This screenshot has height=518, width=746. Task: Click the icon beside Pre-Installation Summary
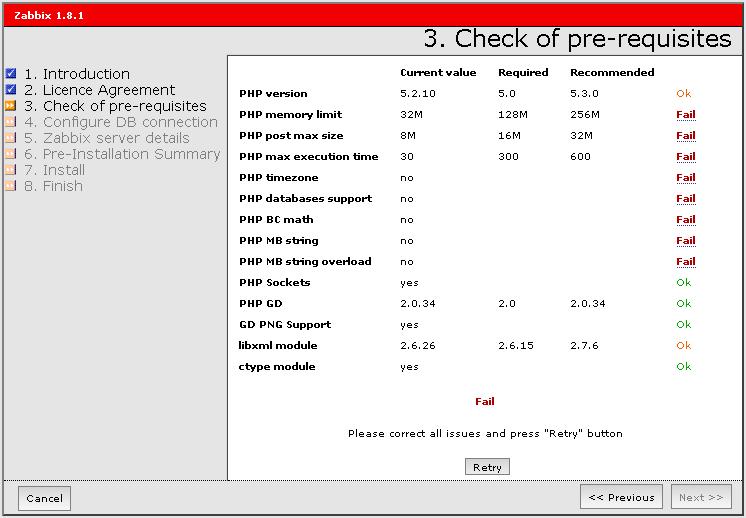tap(11, 154)
